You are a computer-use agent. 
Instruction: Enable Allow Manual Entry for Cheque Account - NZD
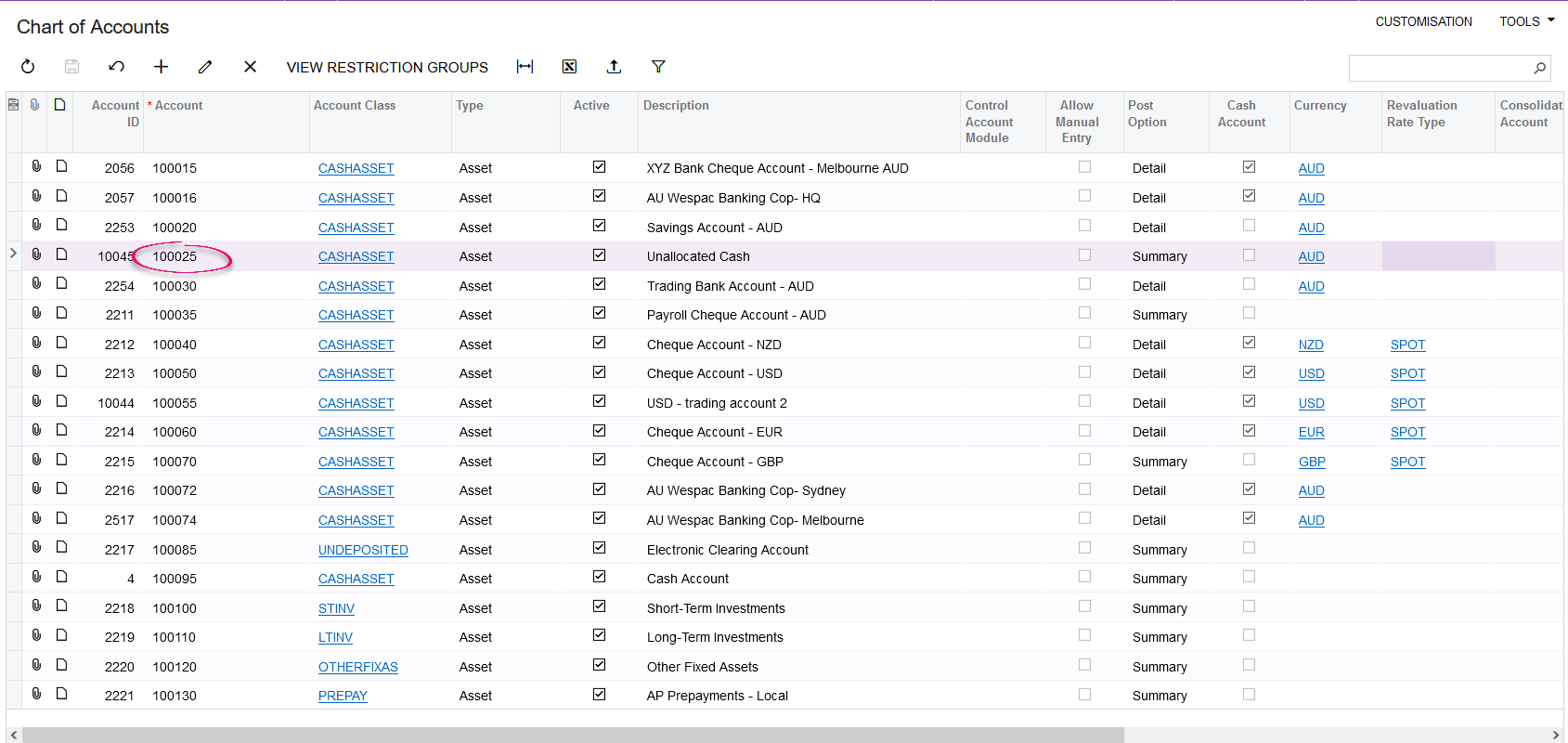pos(1084,343)
